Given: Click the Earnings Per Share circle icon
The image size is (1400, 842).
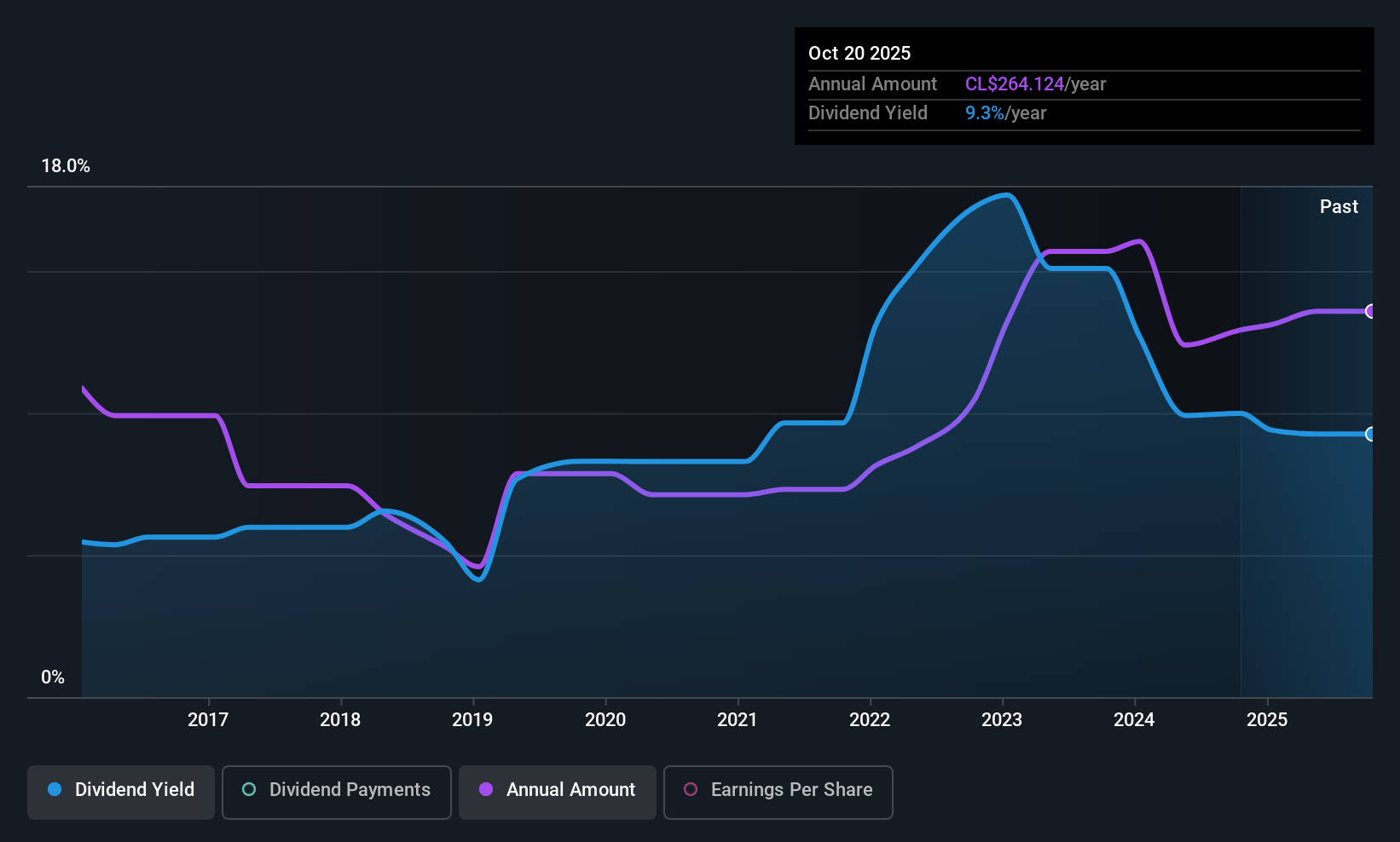Looking at the screenshot, I should coord(691,789).
